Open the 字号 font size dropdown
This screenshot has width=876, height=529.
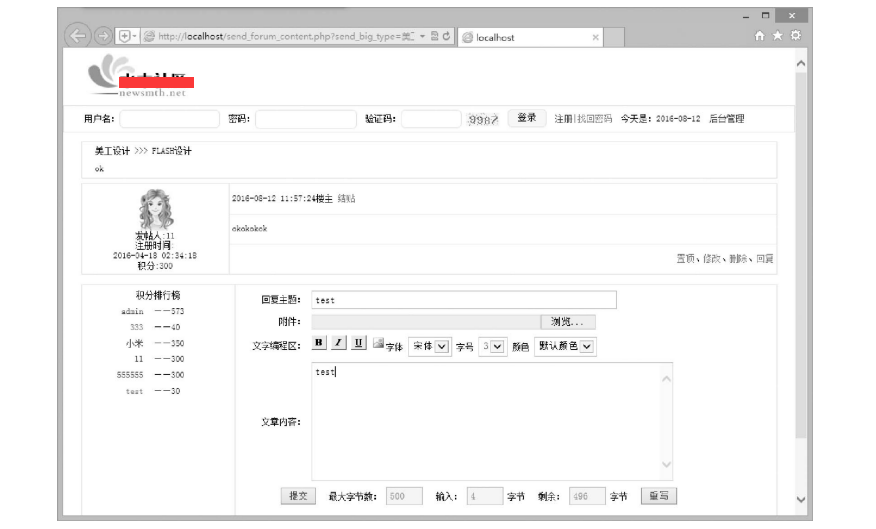(491, 346)
